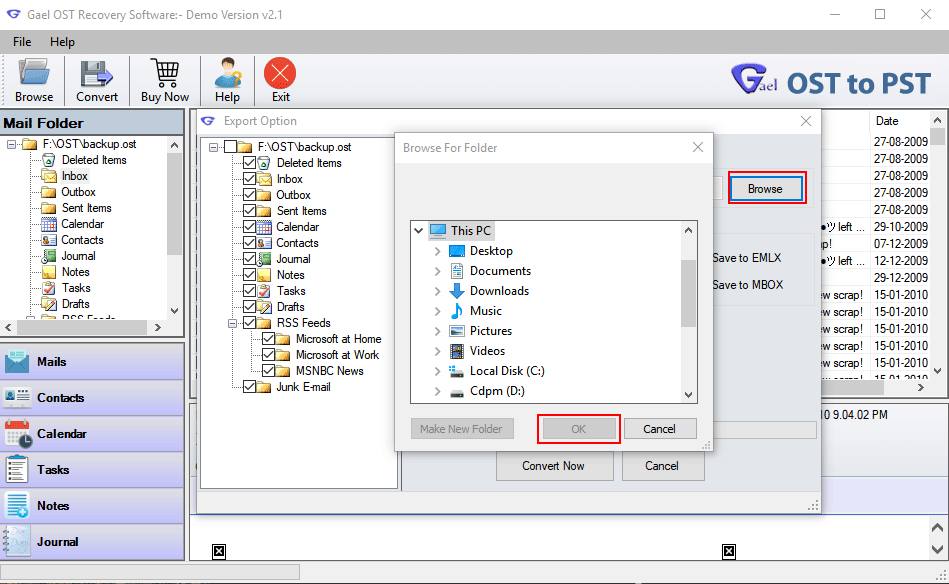
Task: Click Browse button in Export Option
Action: [x=766, y=189]
